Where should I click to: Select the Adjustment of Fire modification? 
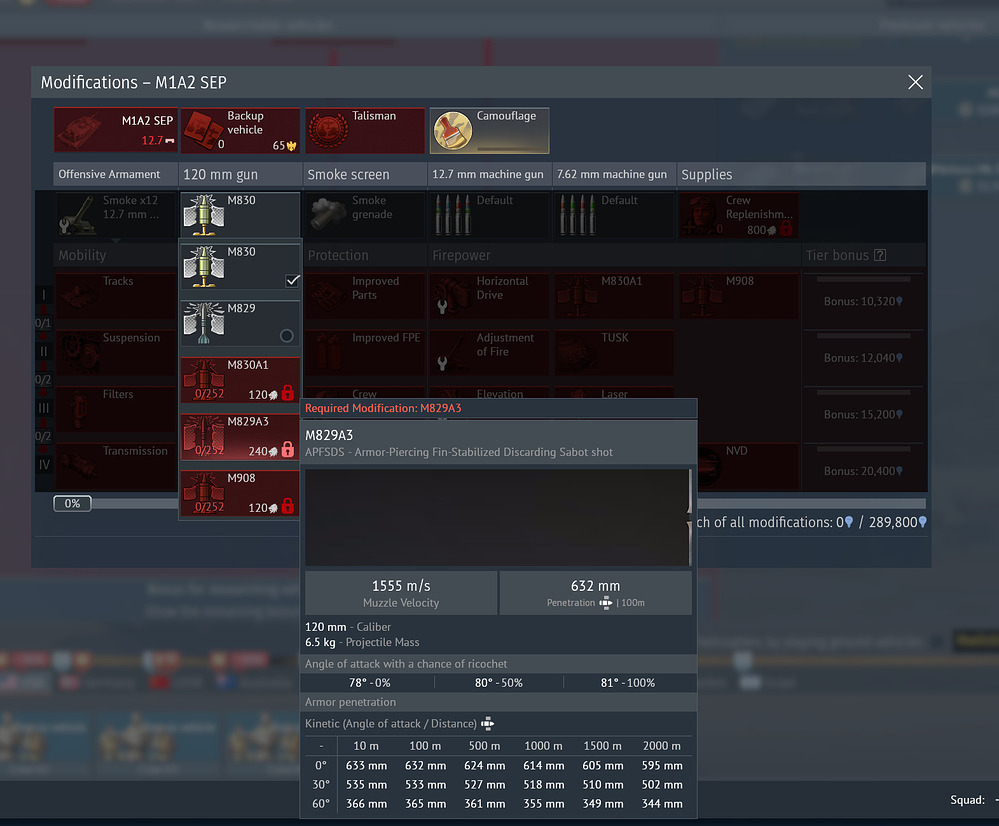(x=489, y=352)
